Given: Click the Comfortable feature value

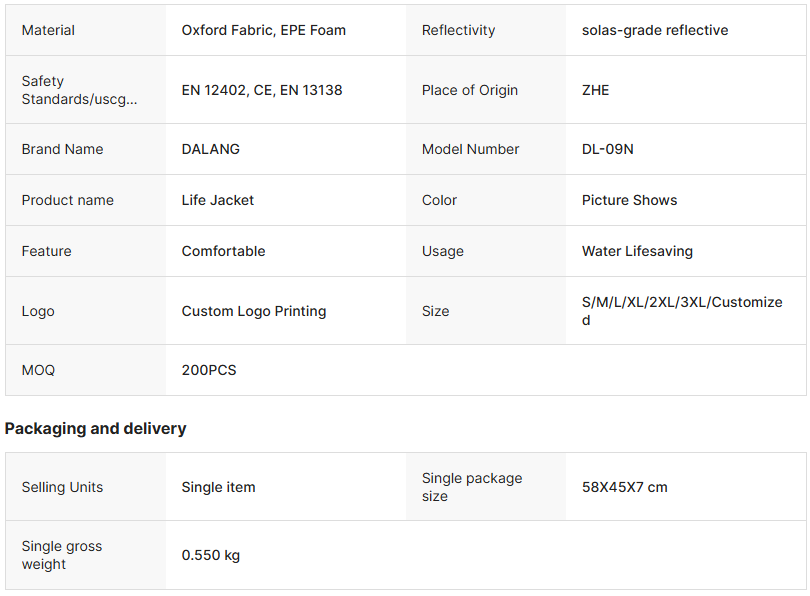Looking at the screenshot, I should pyautogui.click(x=223, y=251).
